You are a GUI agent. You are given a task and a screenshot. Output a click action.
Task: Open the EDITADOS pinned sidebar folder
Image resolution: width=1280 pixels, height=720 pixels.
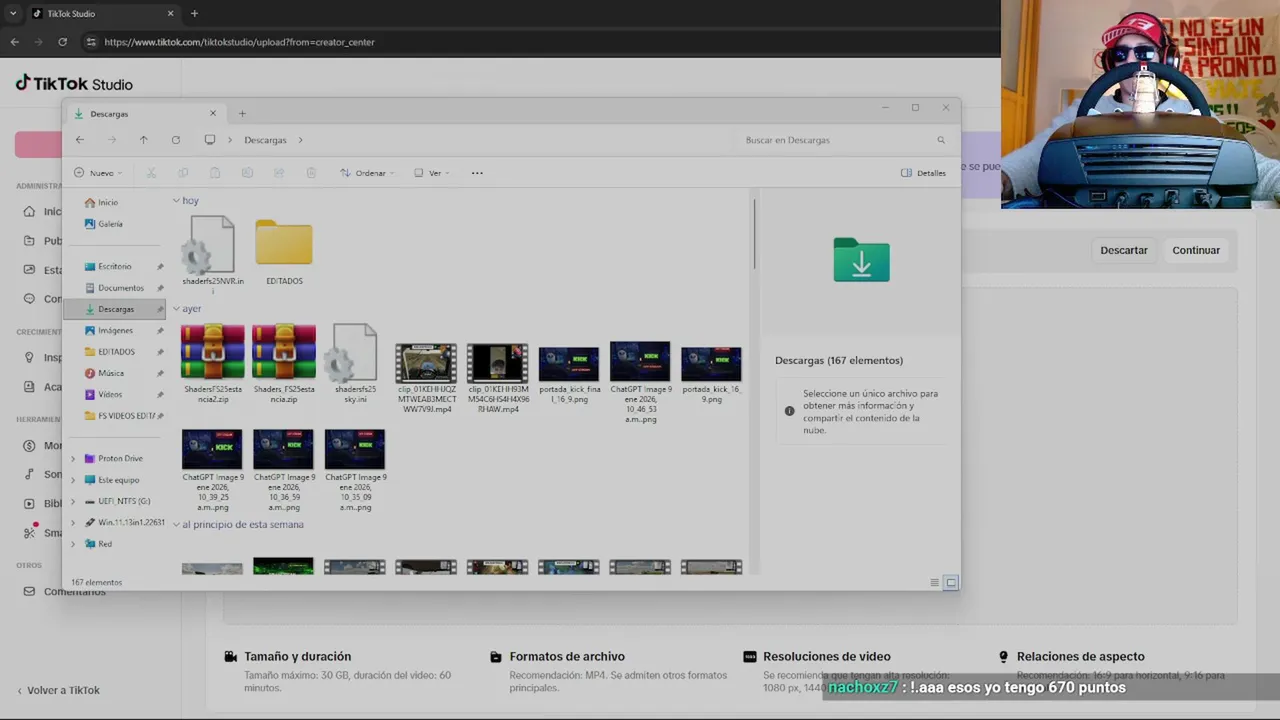click(114, 352)
